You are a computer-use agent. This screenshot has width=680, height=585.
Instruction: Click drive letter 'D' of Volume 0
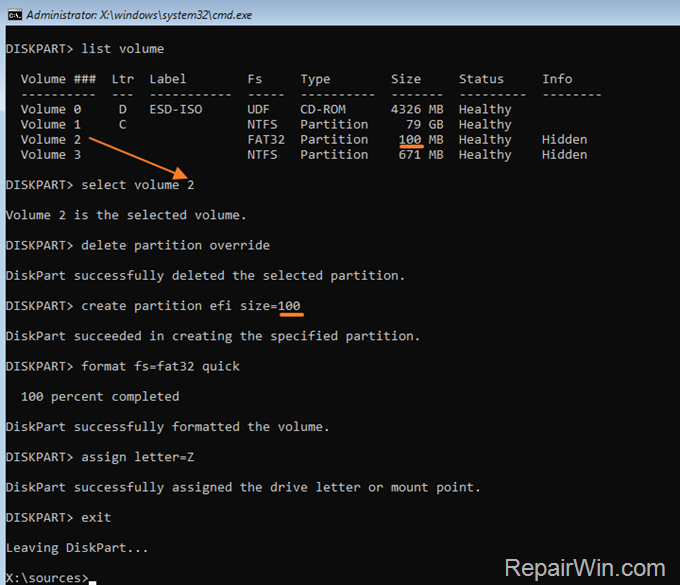[x=123, y=109]
